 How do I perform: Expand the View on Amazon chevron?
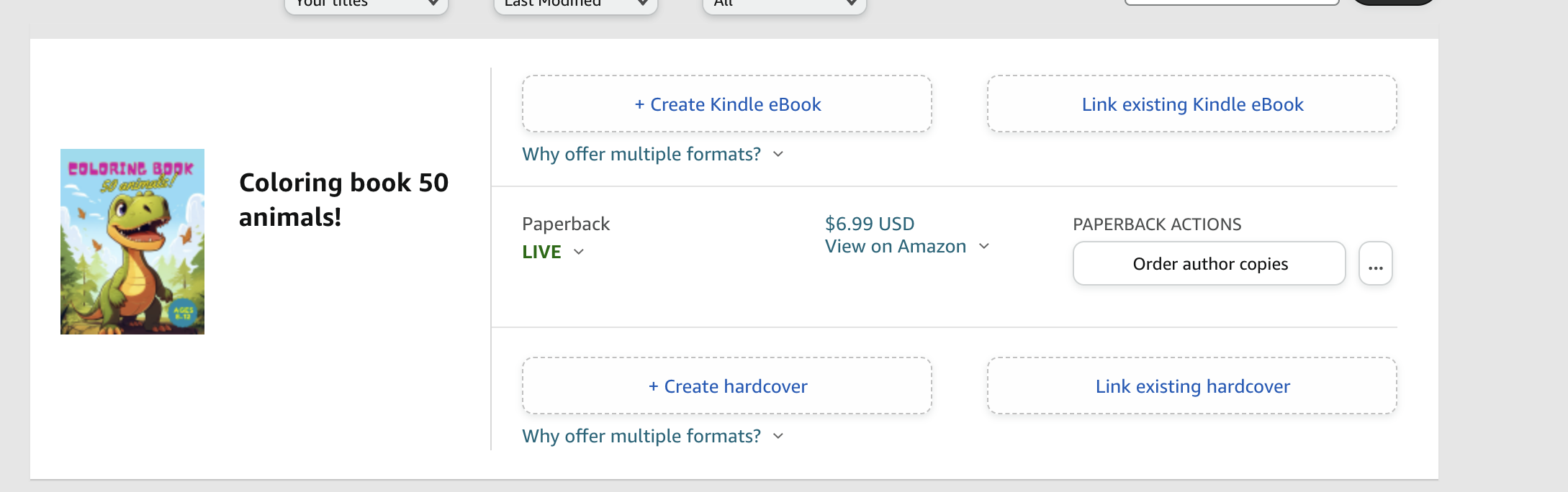[x=984, y=246]
